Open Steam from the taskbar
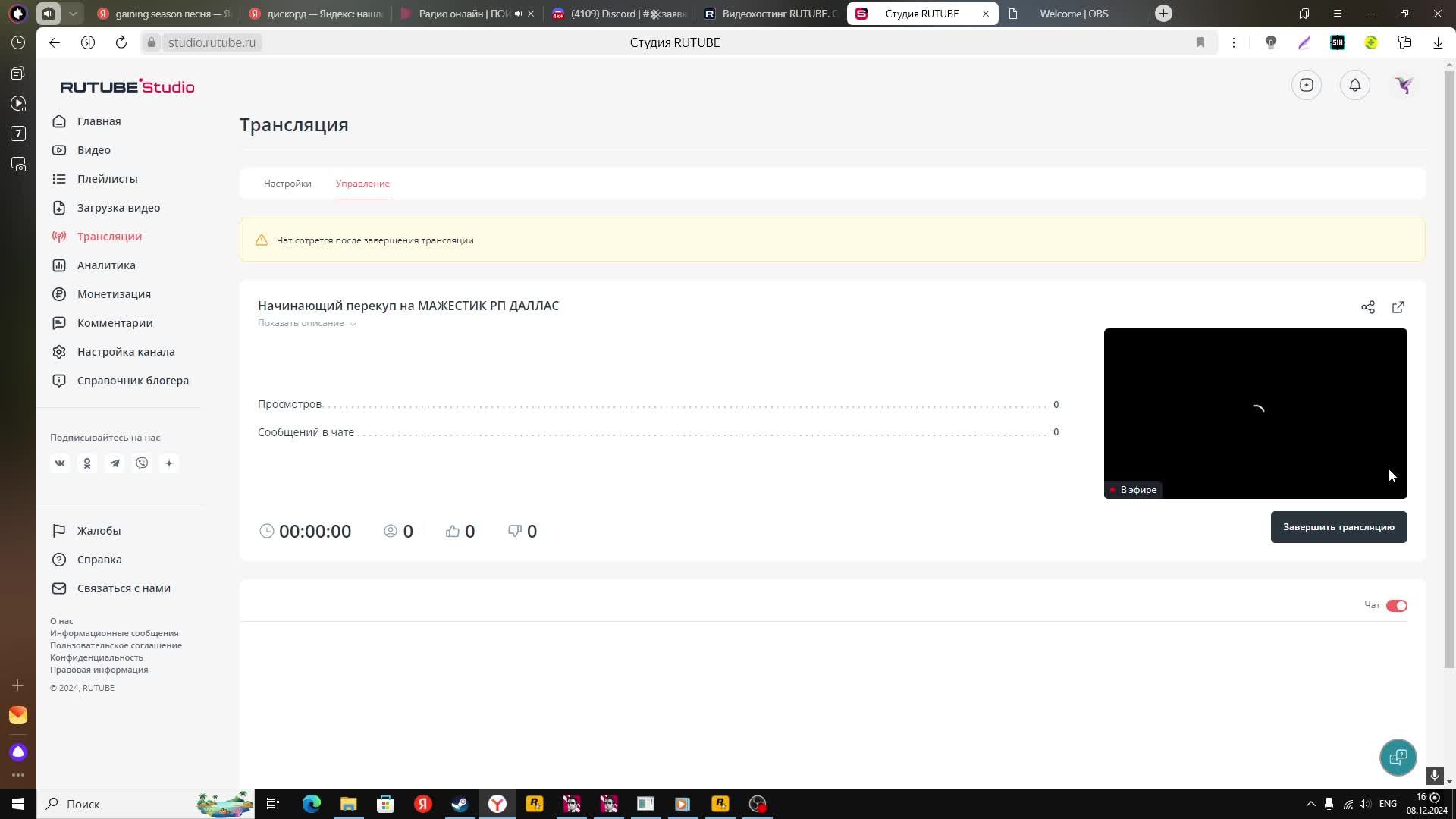Image resolution: width=1456 pixels, height=819 pixels. tap(460, 804)
